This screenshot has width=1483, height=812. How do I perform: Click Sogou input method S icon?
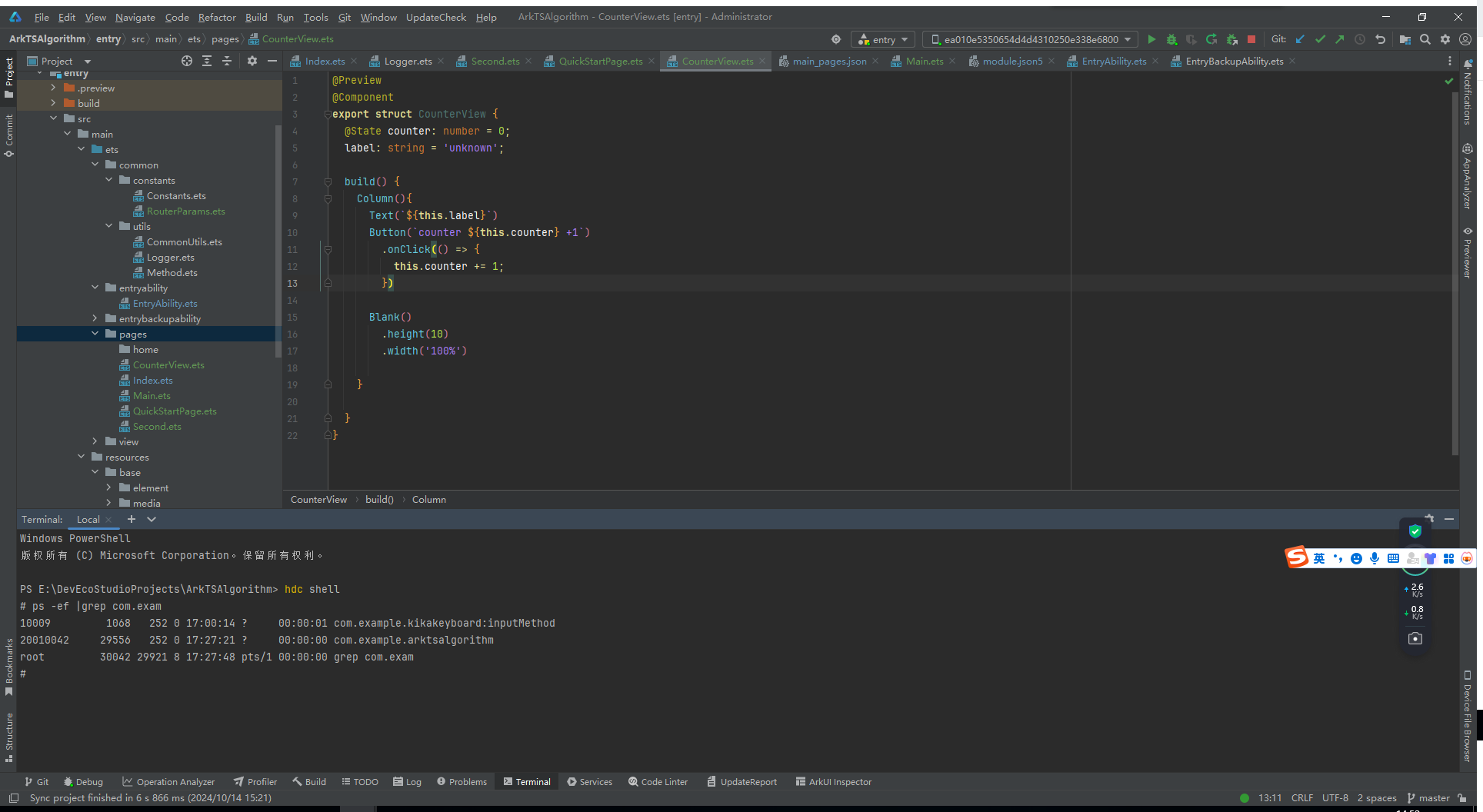[x=1298, y=557]
